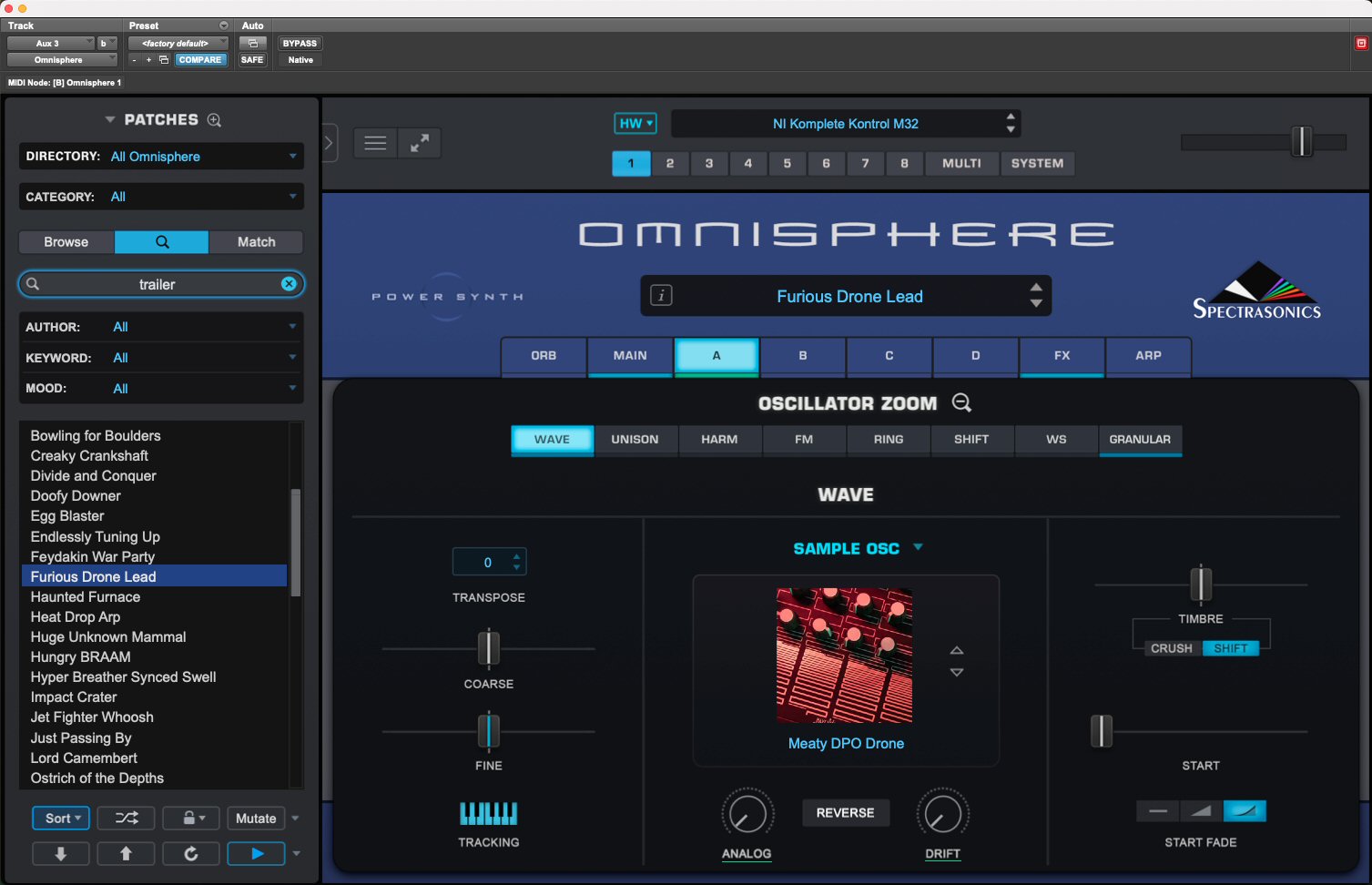The height and width of the screenshot is (885, 1372).
Task: Click the Oscillator Zoom magnifier icon
Action: pos(961,402)
